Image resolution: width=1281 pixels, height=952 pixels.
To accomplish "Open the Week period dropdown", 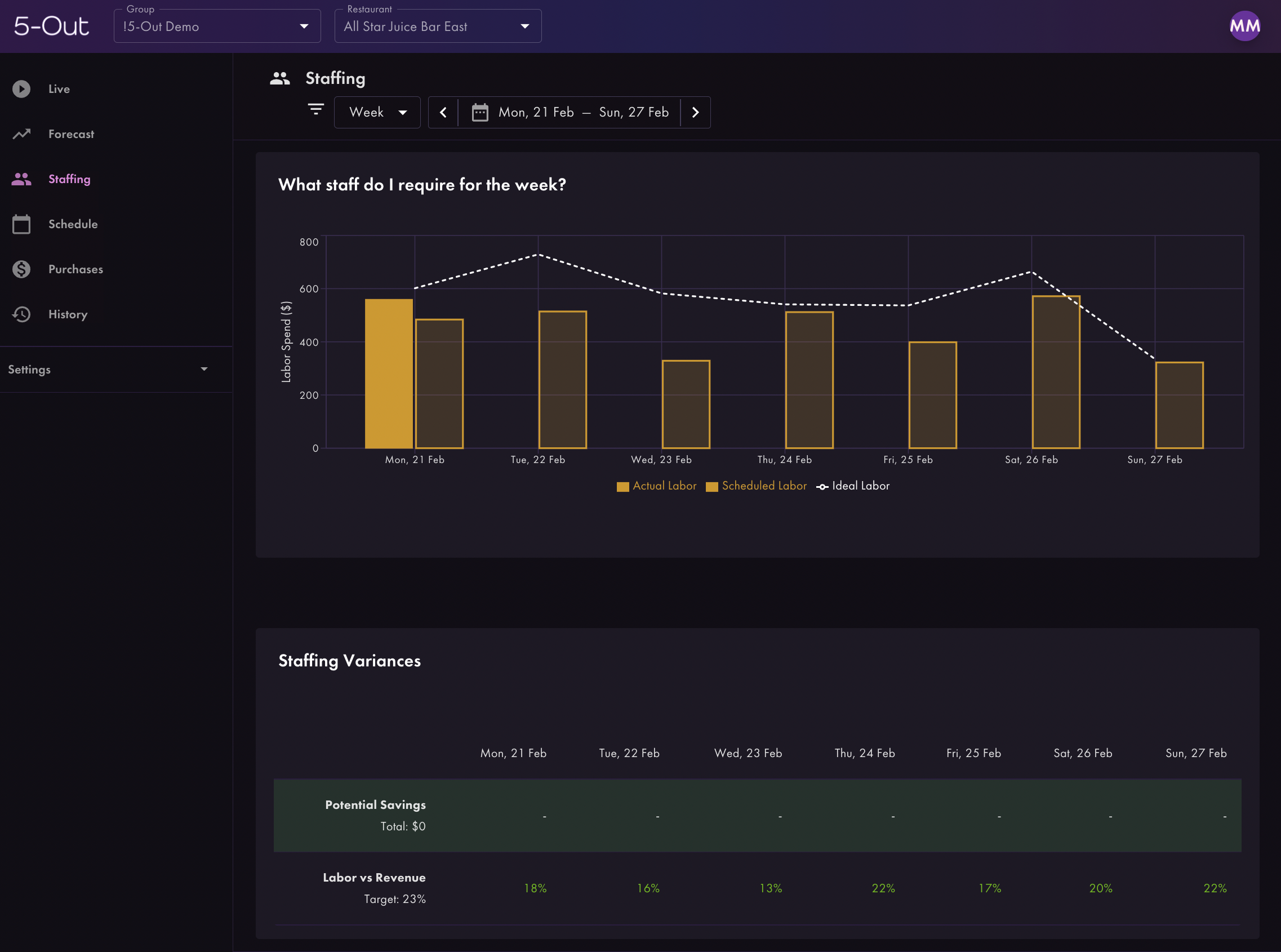I will [x=377, y=112].
